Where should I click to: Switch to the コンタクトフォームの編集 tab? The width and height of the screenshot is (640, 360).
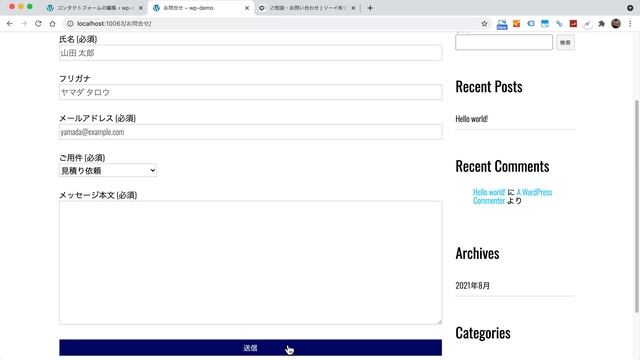(x=94, y=8)
